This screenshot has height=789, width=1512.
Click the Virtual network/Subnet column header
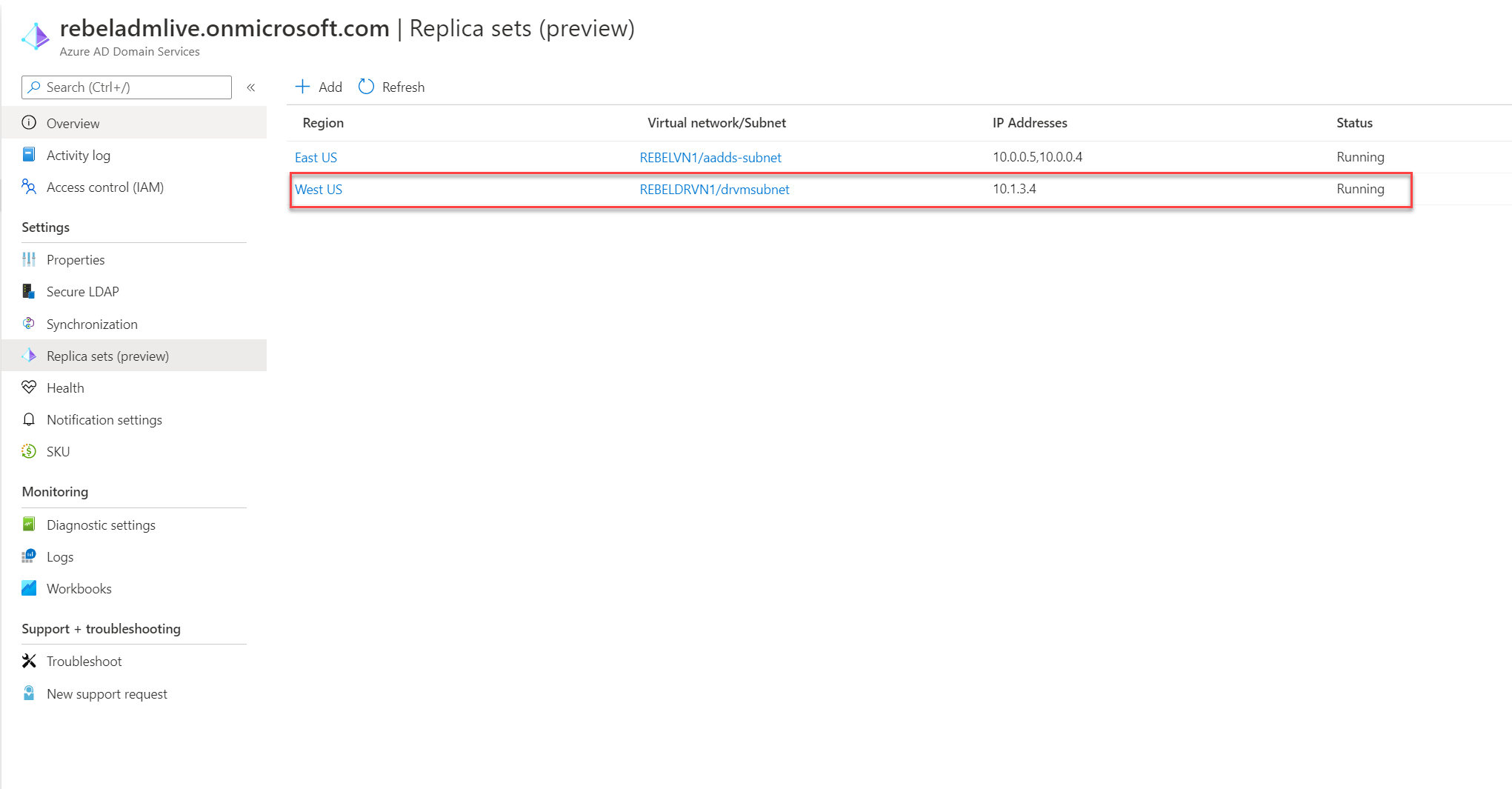click(x=716, y=123)
